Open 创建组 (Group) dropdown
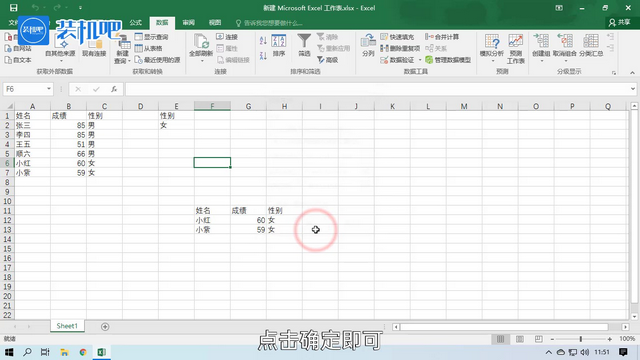The width and height of the screenshot is (640, 360). point(542,49)
